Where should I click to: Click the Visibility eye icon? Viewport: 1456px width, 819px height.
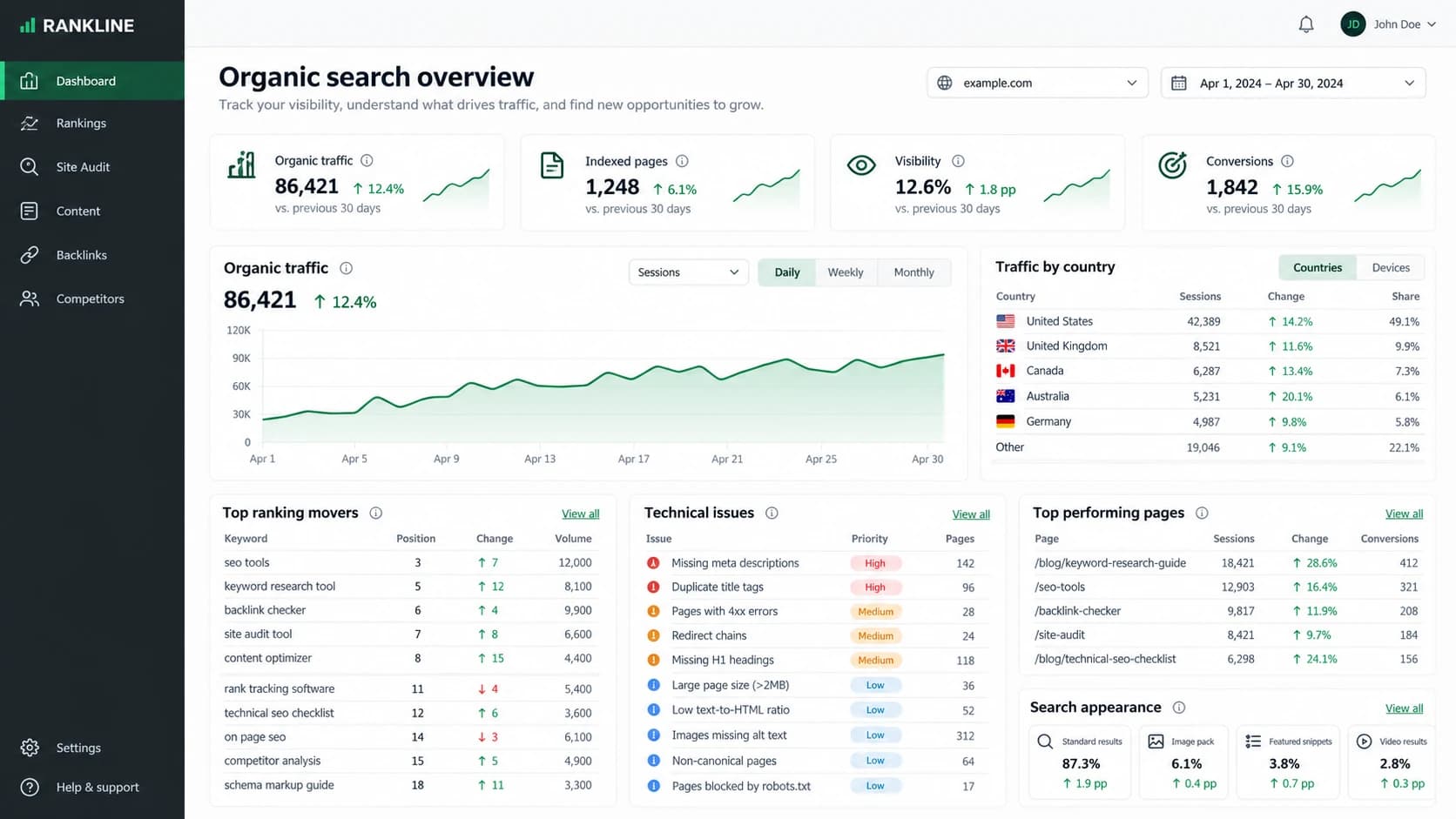click(861, 165)
